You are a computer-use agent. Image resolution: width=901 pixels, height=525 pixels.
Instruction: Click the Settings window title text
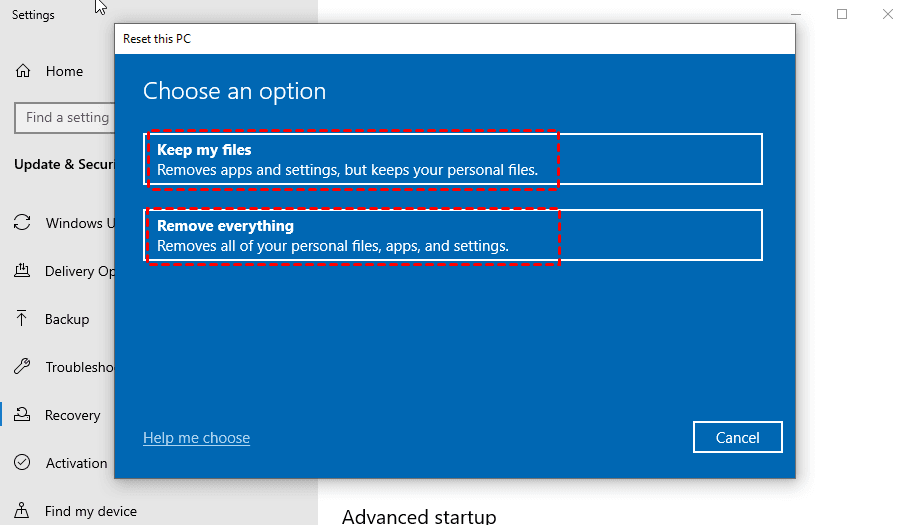(33, 15)
